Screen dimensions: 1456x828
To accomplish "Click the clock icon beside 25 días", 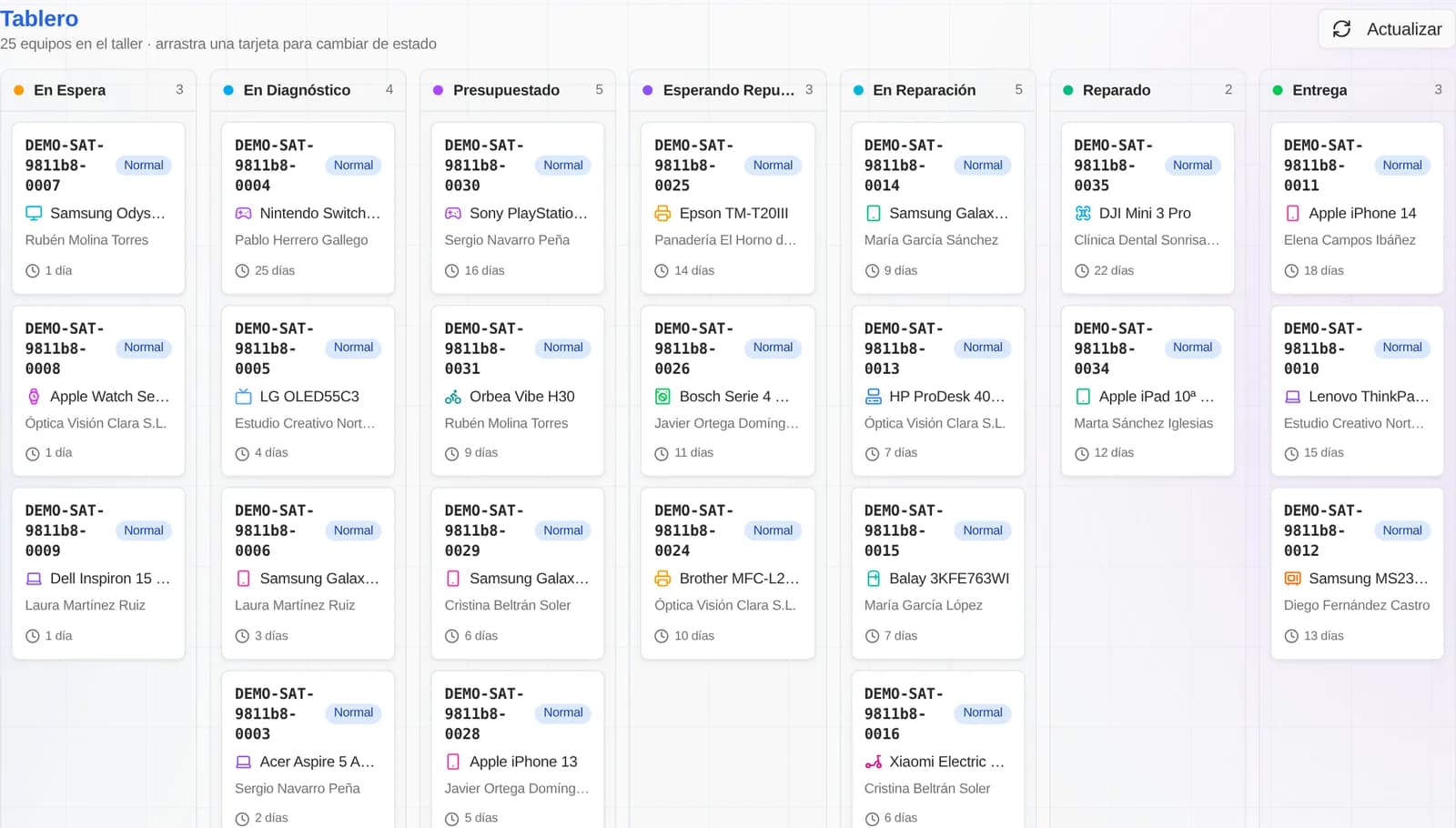I will 242,271.
